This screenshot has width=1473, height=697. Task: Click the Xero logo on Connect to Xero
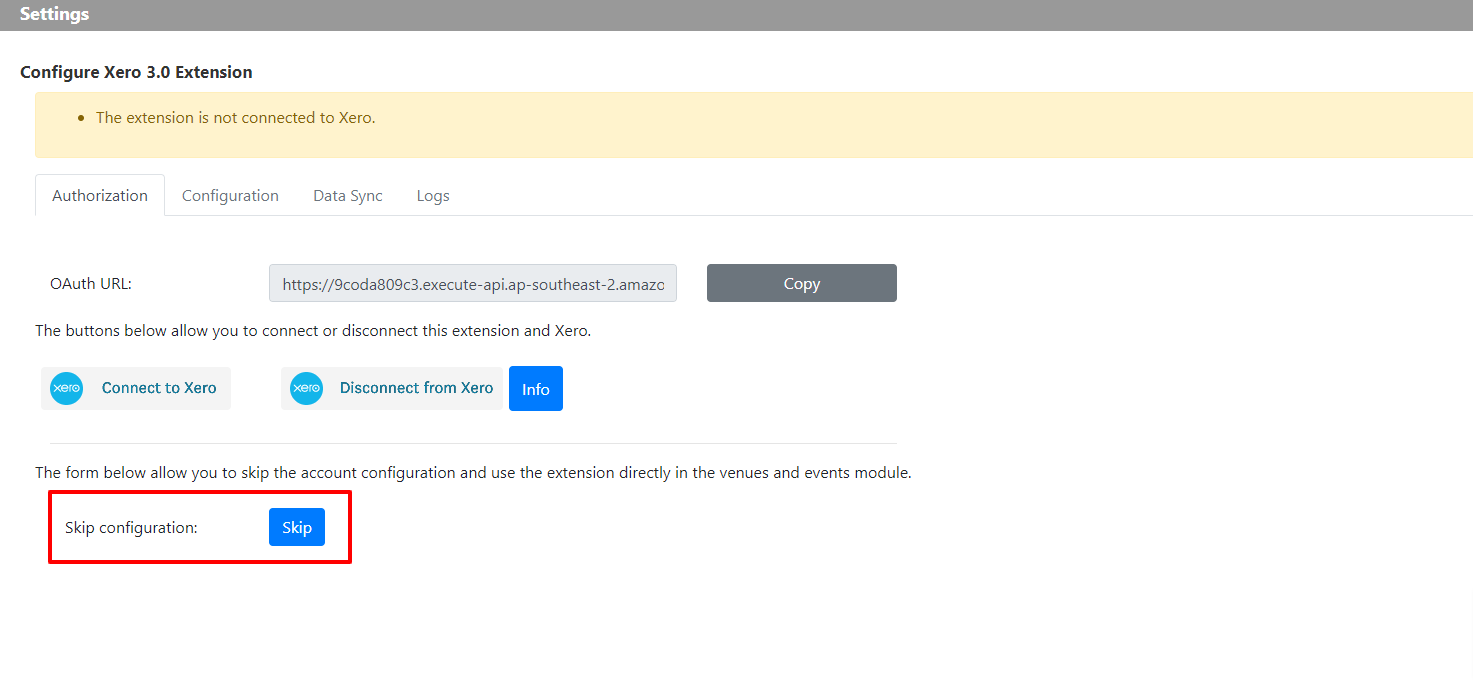pyautogui.click(x=67, y=388)
